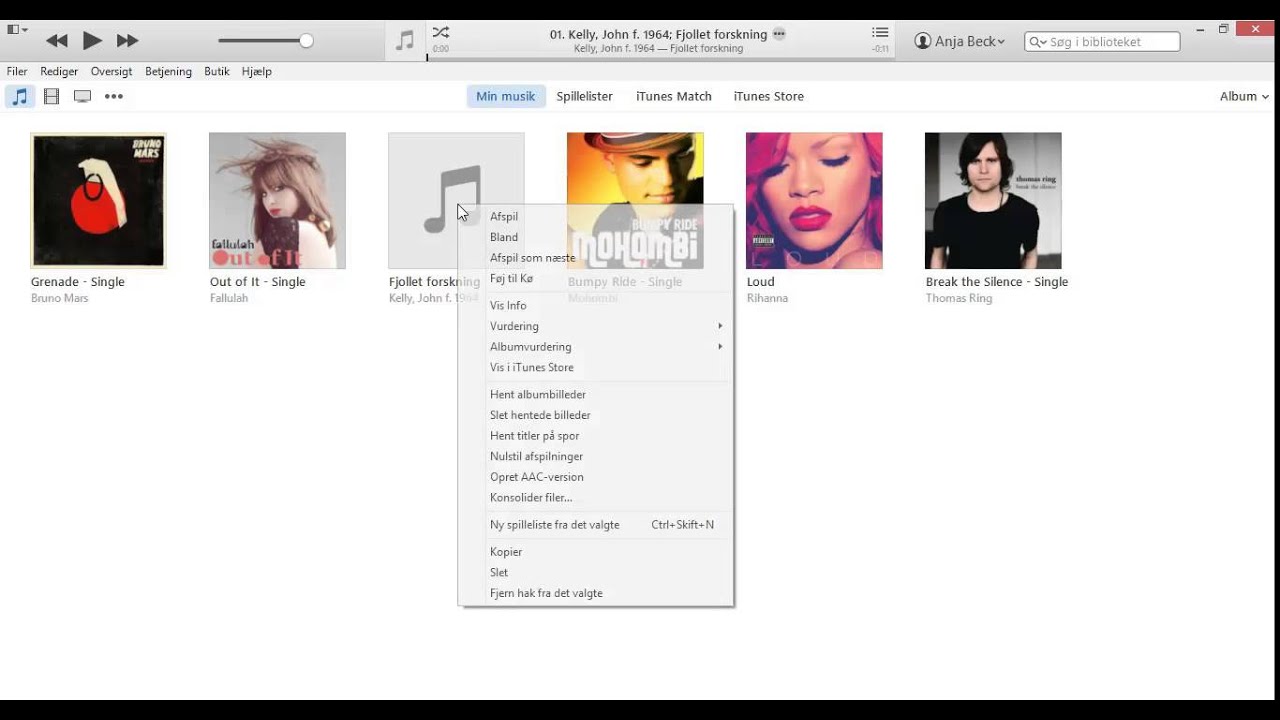Click the library search field

[1102, 42]
